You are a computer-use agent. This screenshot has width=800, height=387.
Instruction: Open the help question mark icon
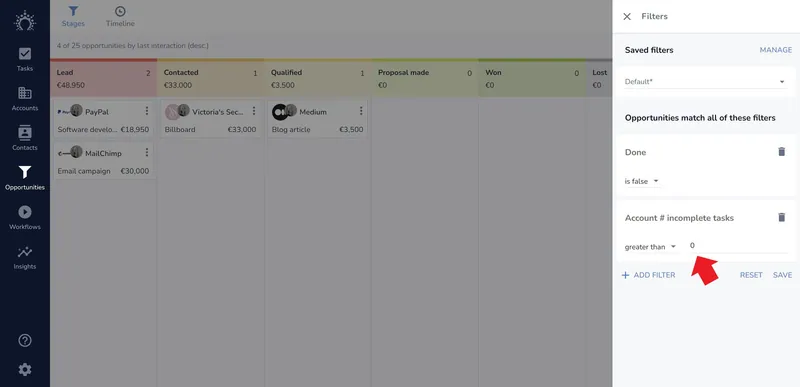coord(24,341)
